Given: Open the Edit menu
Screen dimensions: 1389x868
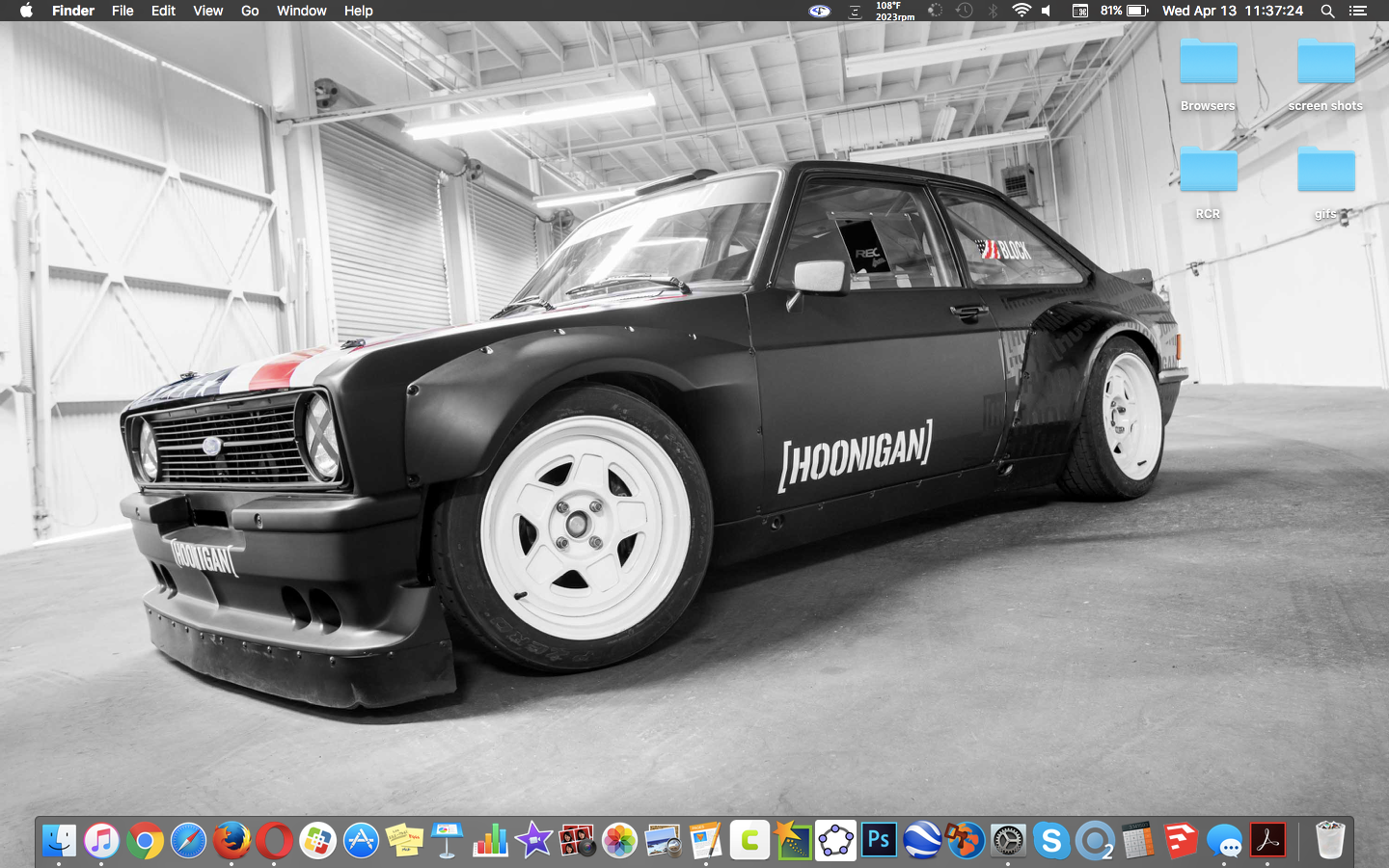Looking at the screenshot, I should pos(163,11).
